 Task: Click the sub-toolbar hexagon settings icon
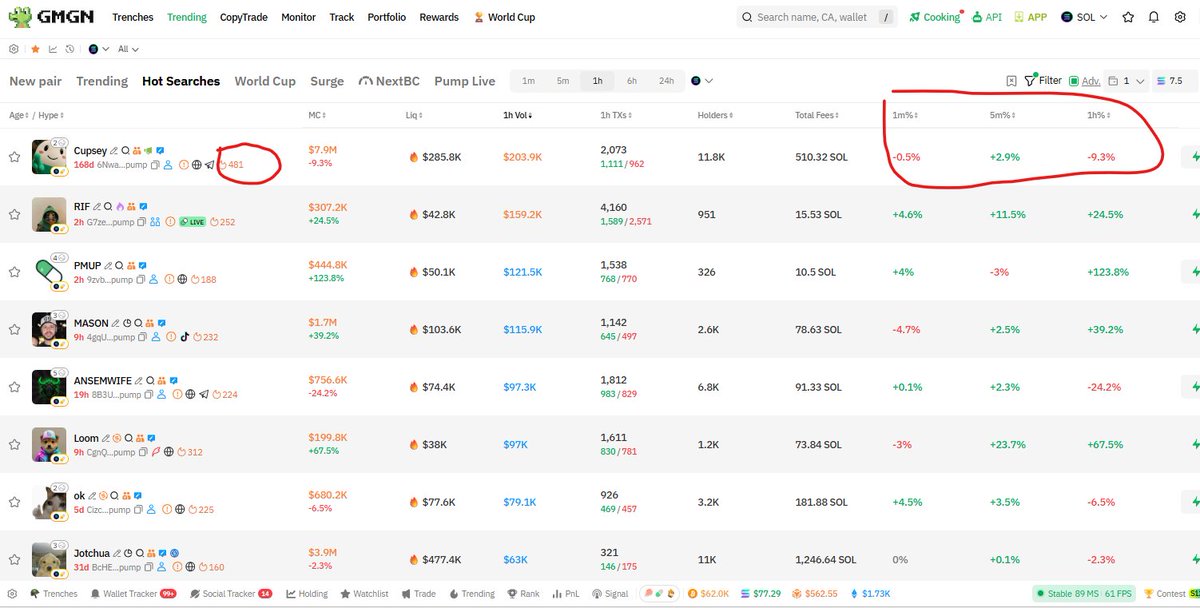click(14, 48)
